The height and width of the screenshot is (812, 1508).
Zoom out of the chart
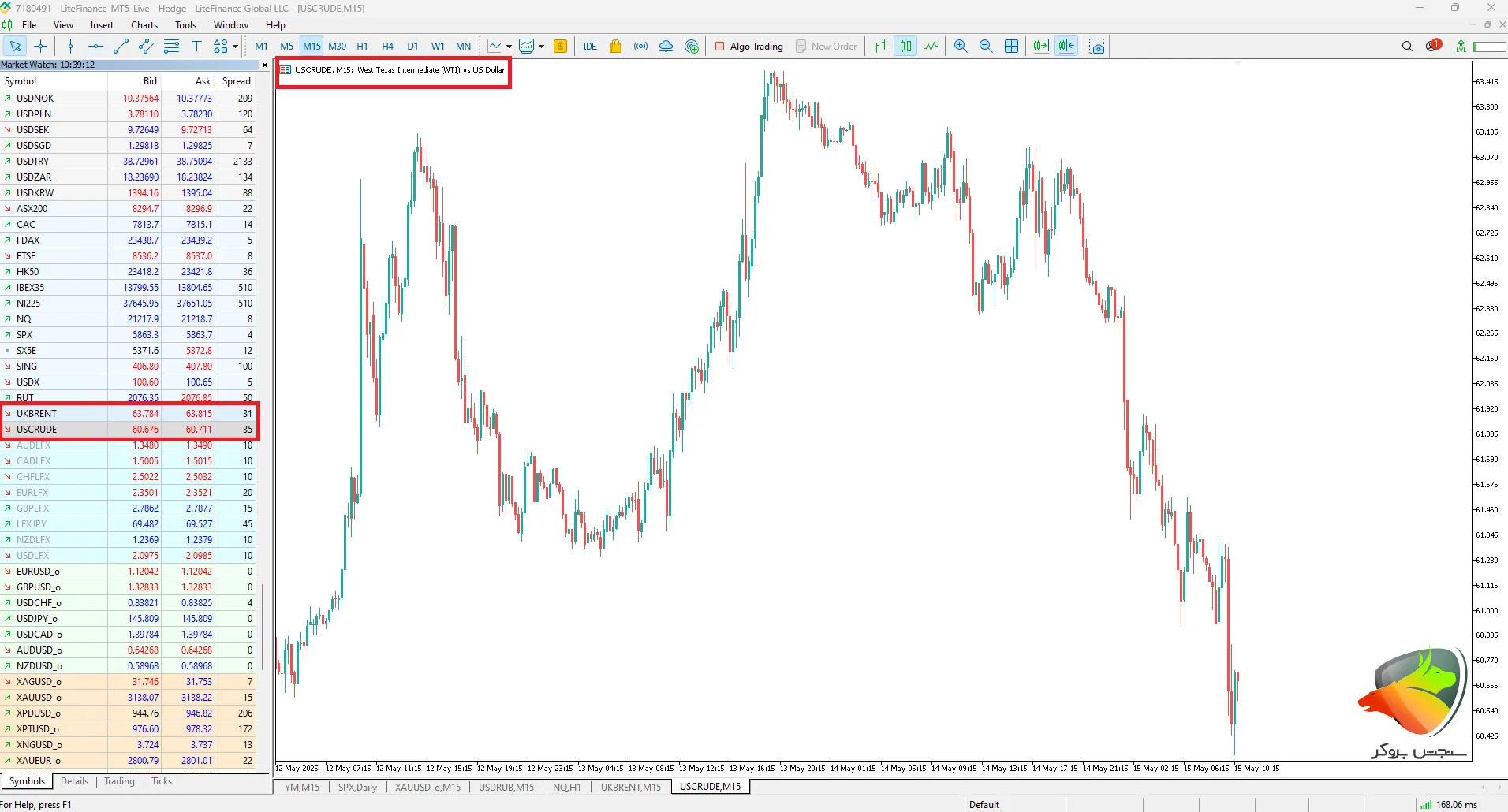[986, 47]
